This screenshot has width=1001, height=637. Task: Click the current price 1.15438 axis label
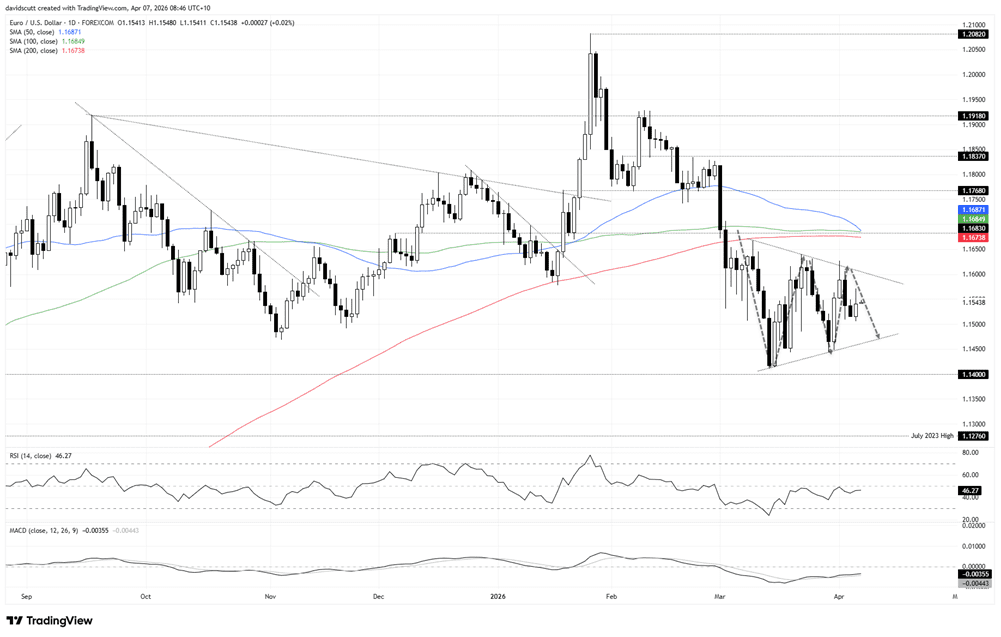coord(974,301)
